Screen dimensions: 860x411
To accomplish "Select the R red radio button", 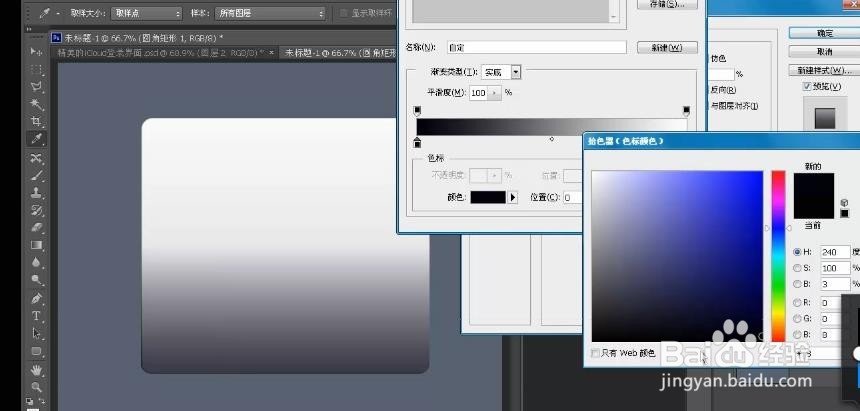I will [x=797, y=302].
